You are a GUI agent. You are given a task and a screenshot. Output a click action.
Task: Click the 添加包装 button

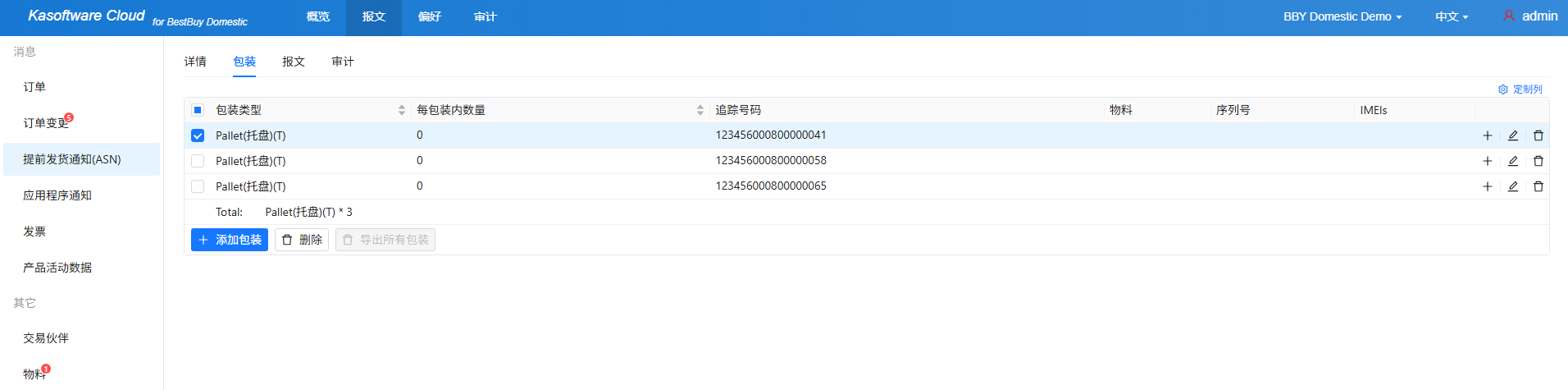230,240
